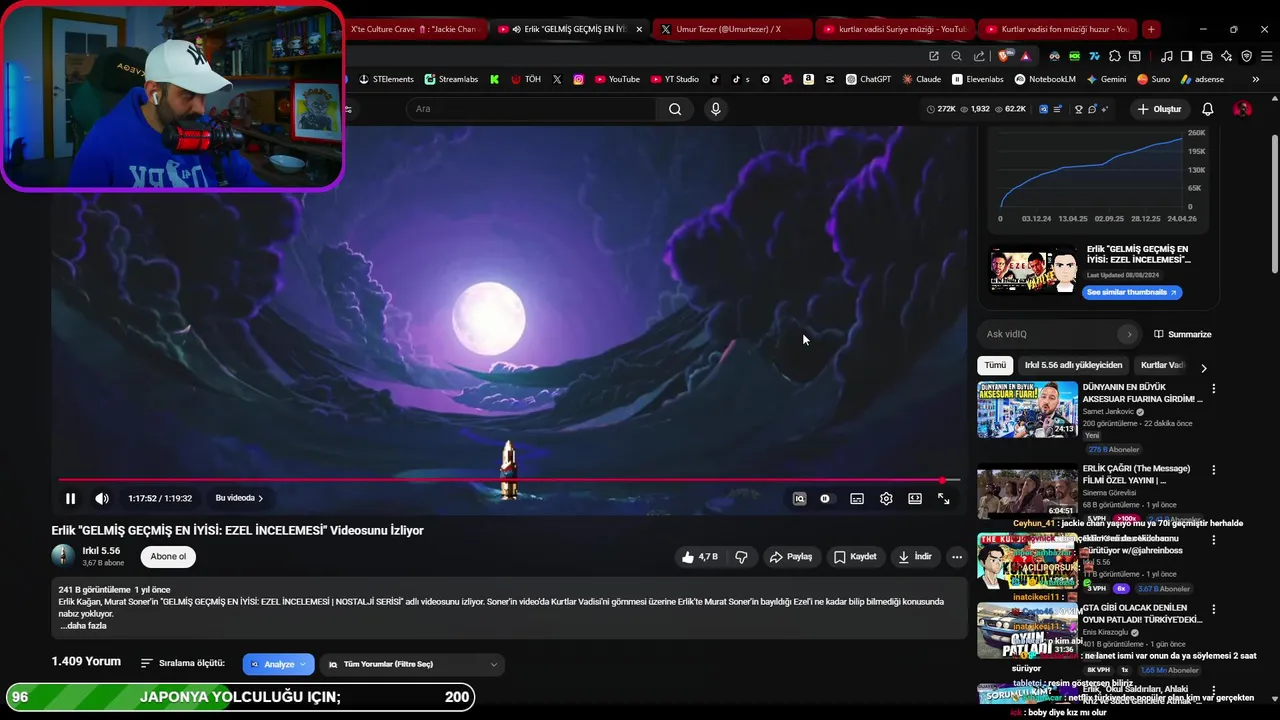Open the Irkıl 5.56 channel avatar

point(63,556)
